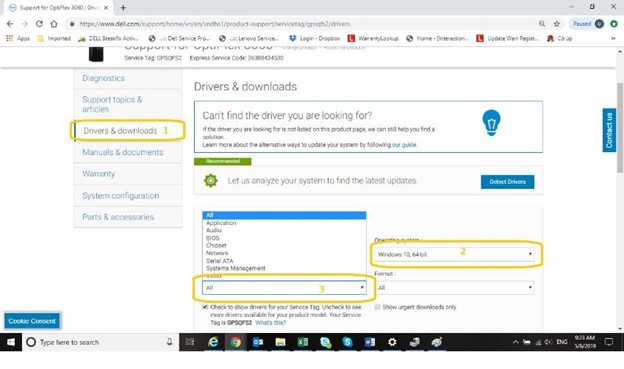Open a new browser tab
Viewport: 624px width, 369px height.
coord(123,8)
